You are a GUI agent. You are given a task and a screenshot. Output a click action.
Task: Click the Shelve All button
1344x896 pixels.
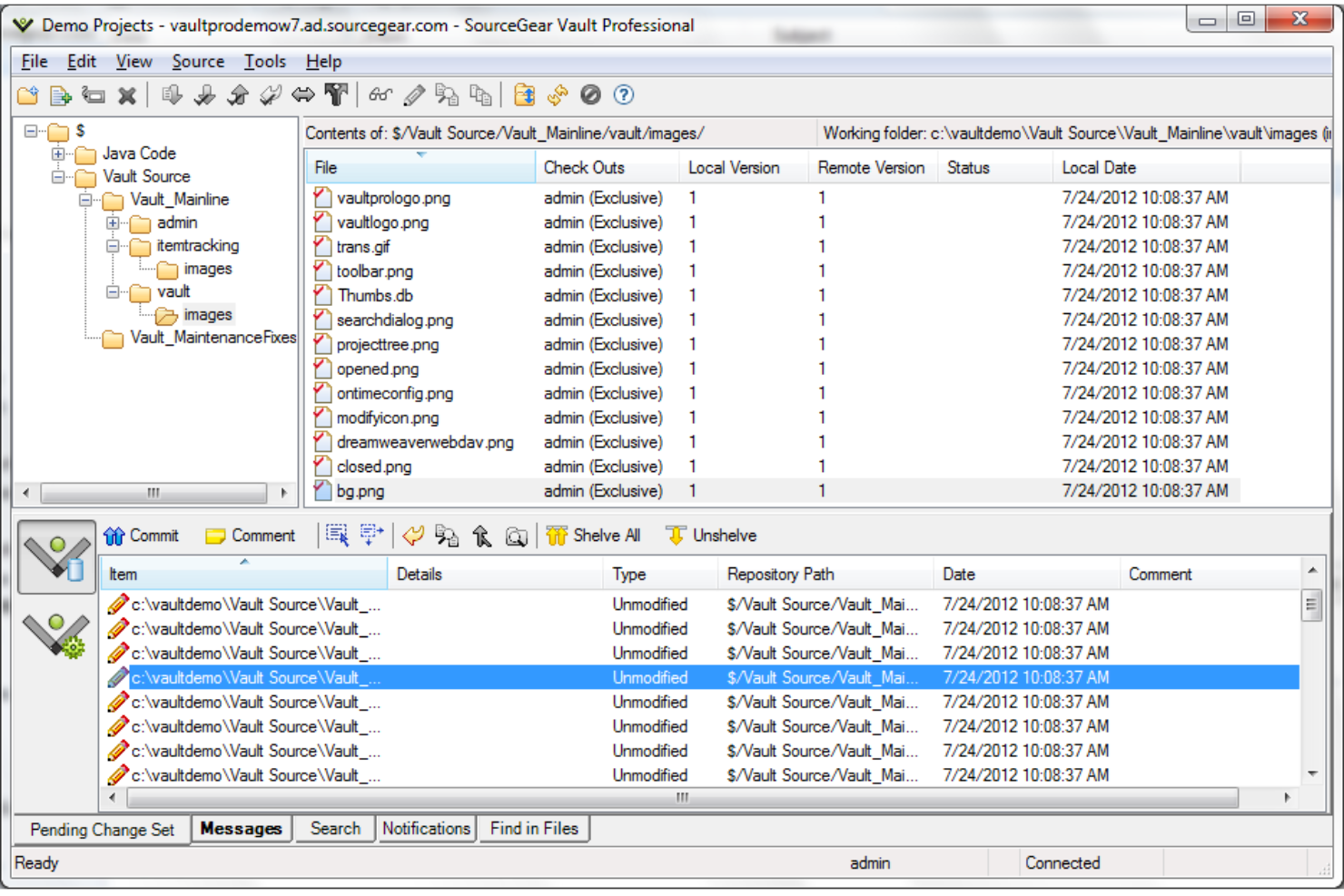594,537
